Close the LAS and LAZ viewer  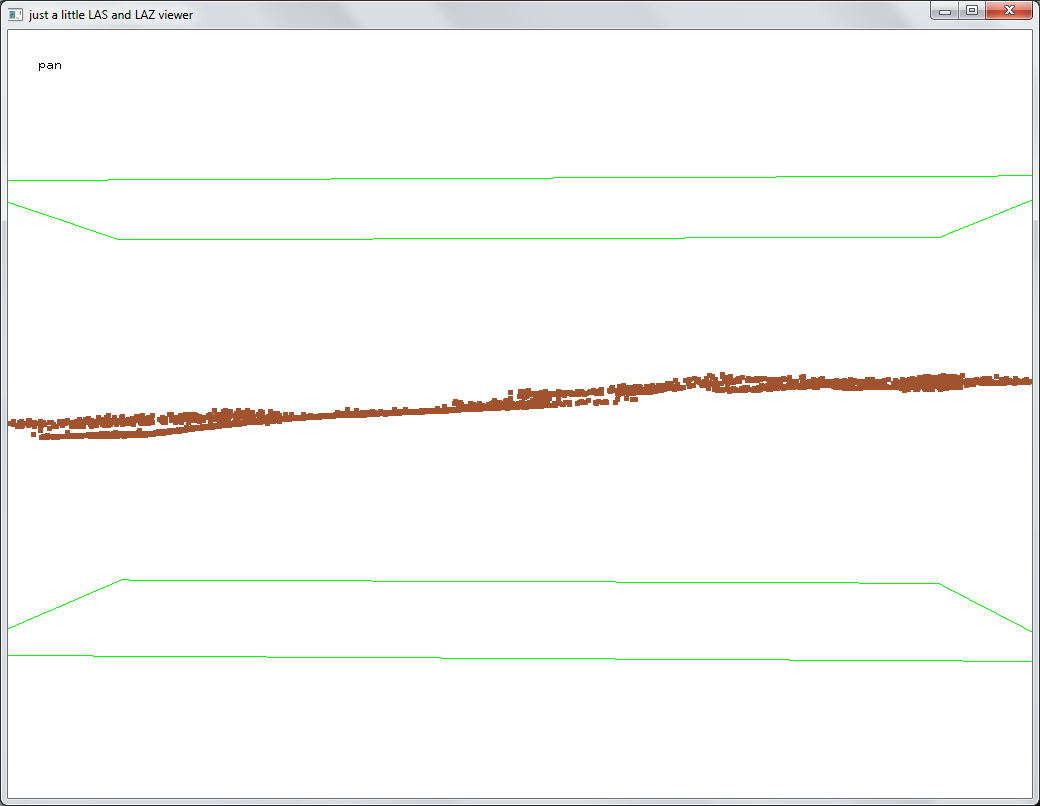click(1009, 11)
